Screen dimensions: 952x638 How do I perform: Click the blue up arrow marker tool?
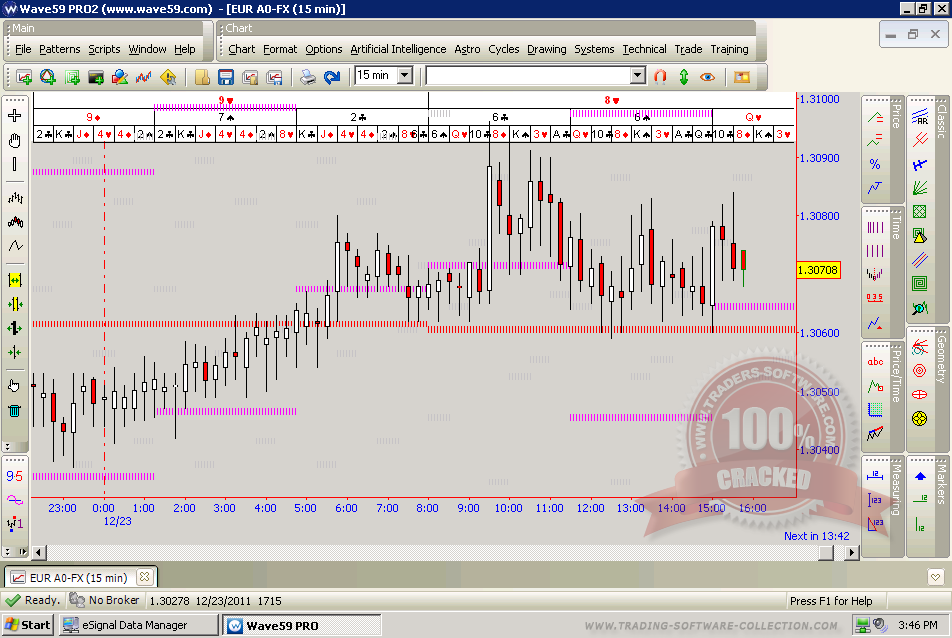pos(920,476)
